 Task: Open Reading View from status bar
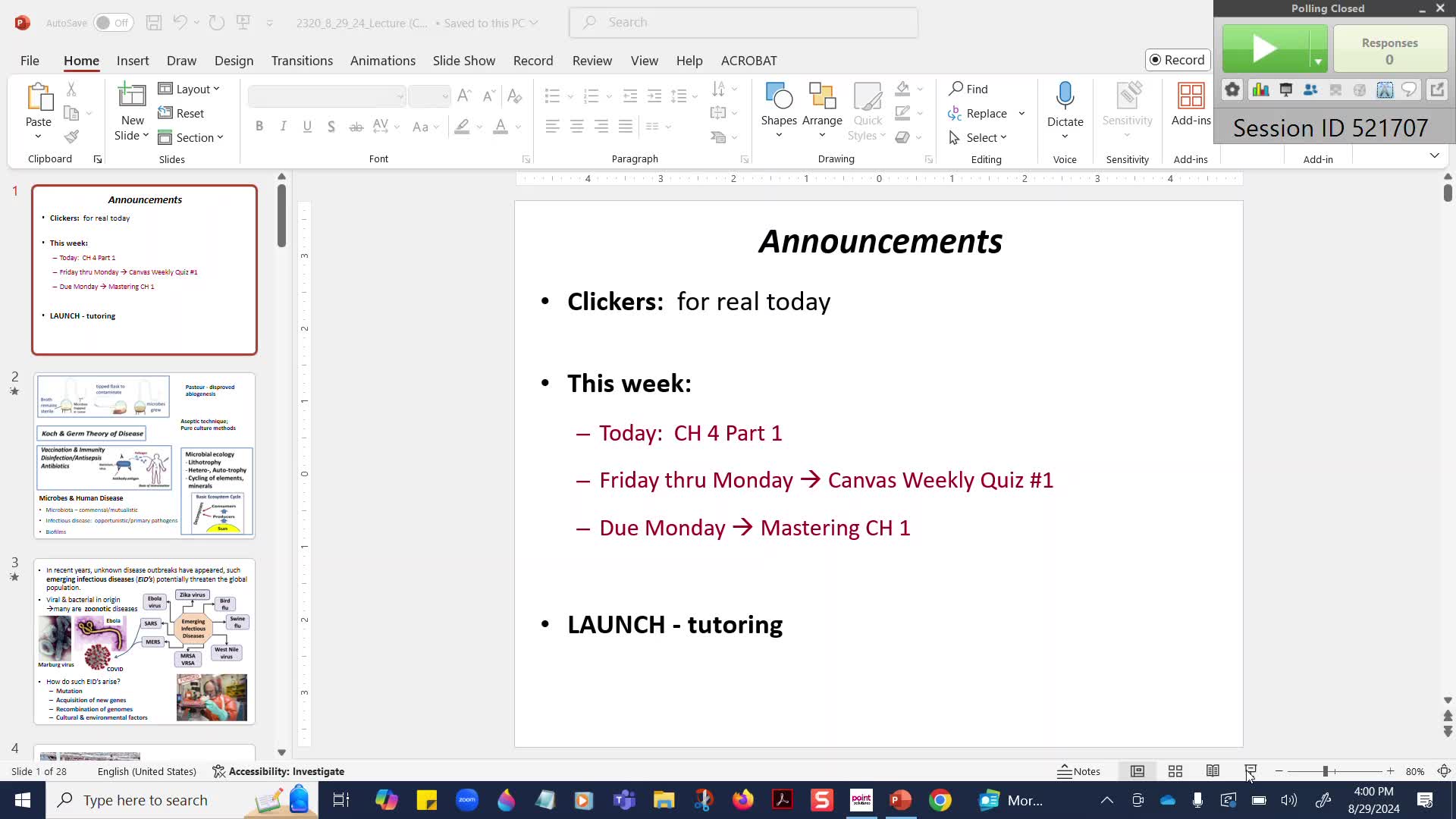(x=1213, y=771)
